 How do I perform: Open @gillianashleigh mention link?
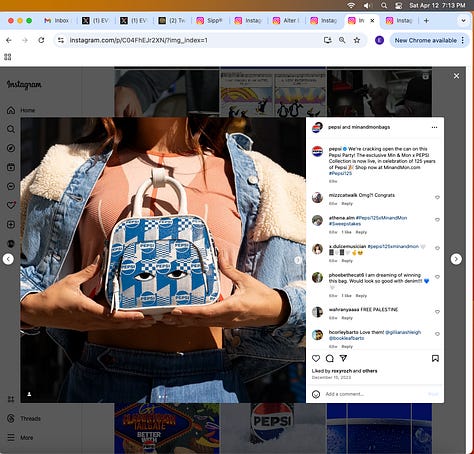tap(403, 332)
